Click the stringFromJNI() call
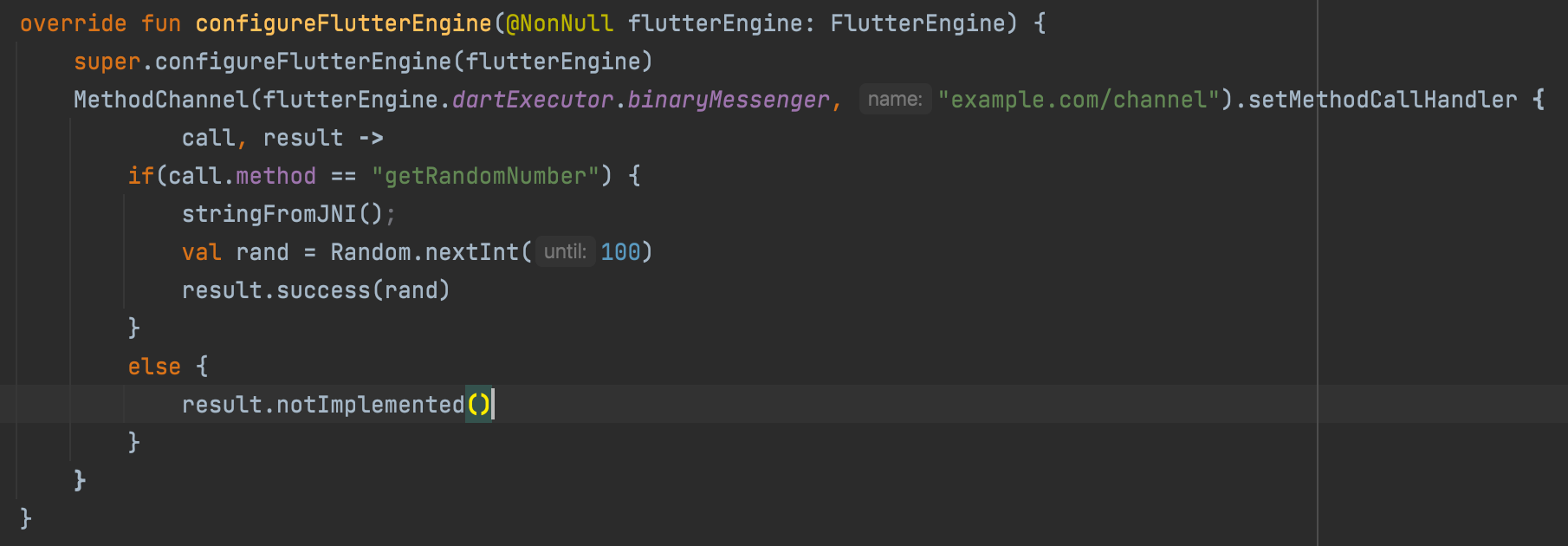This screenshot has height=546, width=1568. pyautogui.click(x=282, y=214)
